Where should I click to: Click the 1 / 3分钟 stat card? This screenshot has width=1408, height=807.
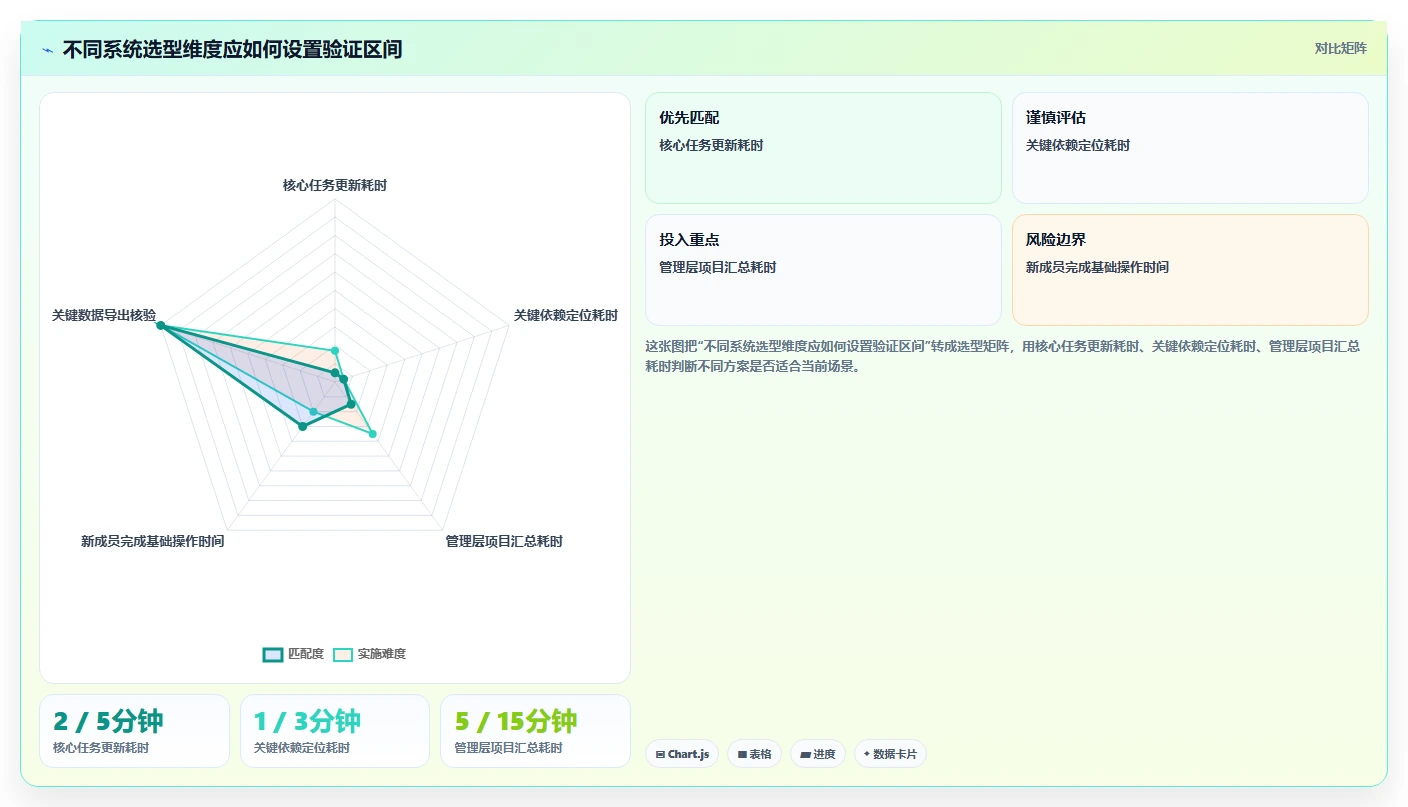click(335, 731)
